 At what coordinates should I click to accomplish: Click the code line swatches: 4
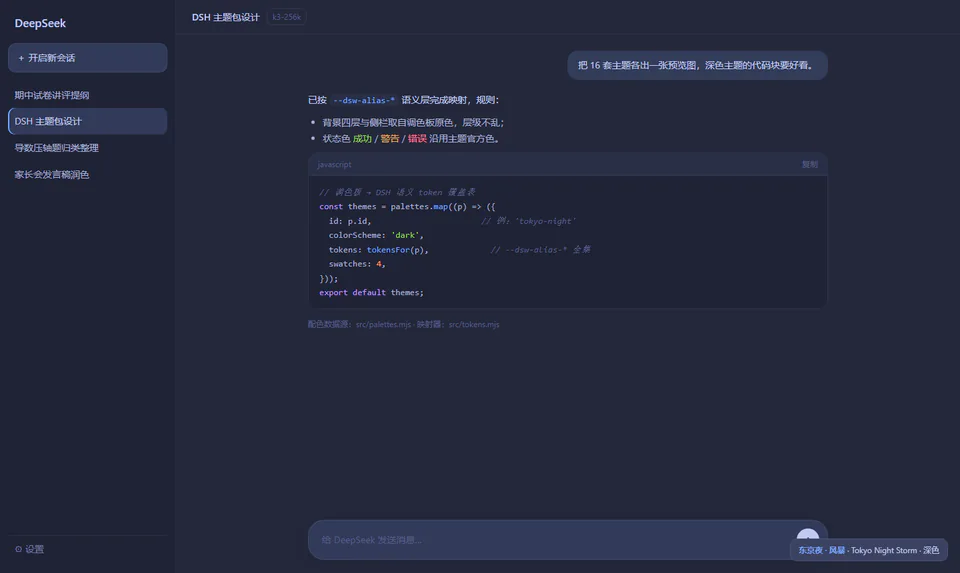coord(357,264)
